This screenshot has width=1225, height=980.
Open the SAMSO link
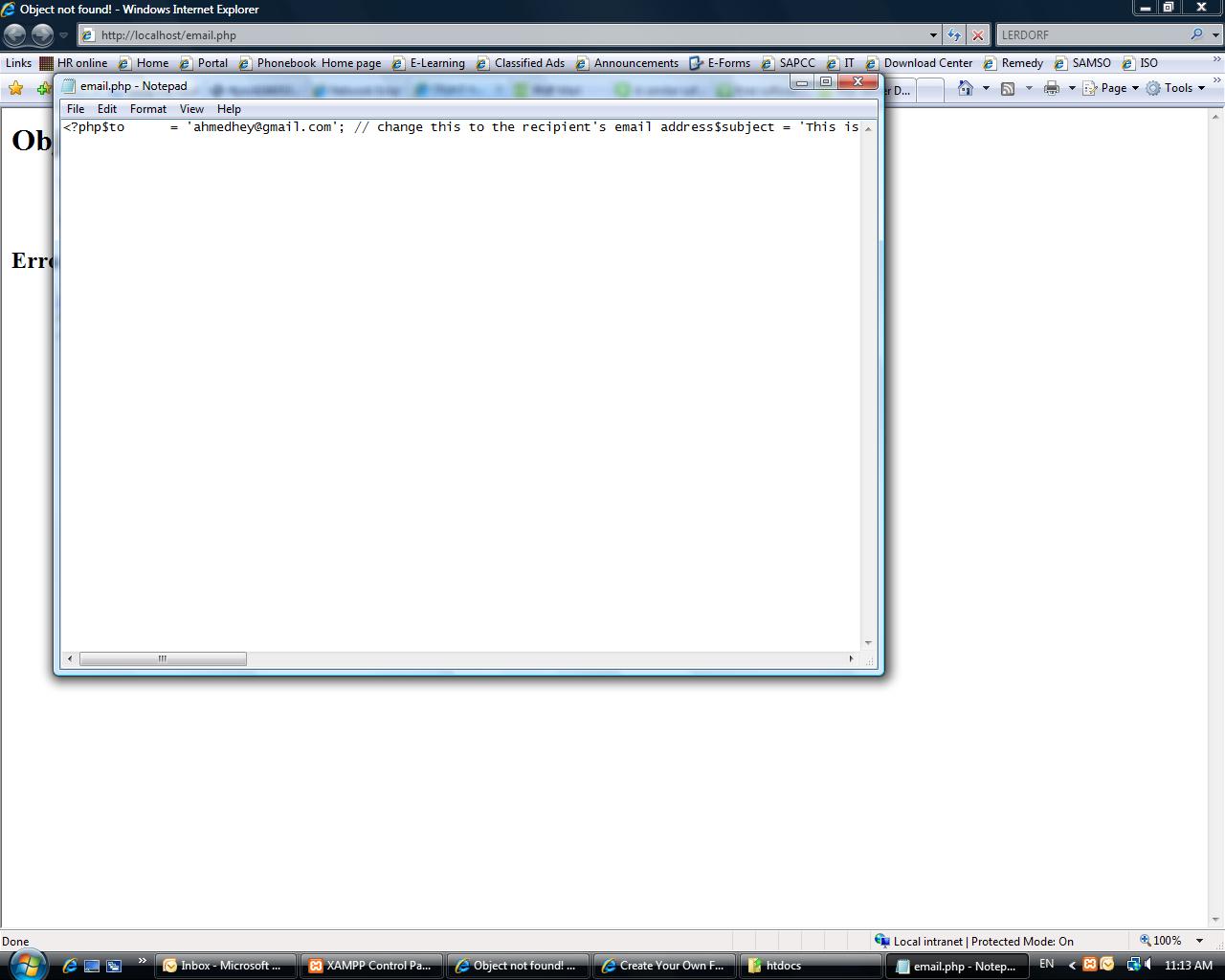tap(1082, 63)
